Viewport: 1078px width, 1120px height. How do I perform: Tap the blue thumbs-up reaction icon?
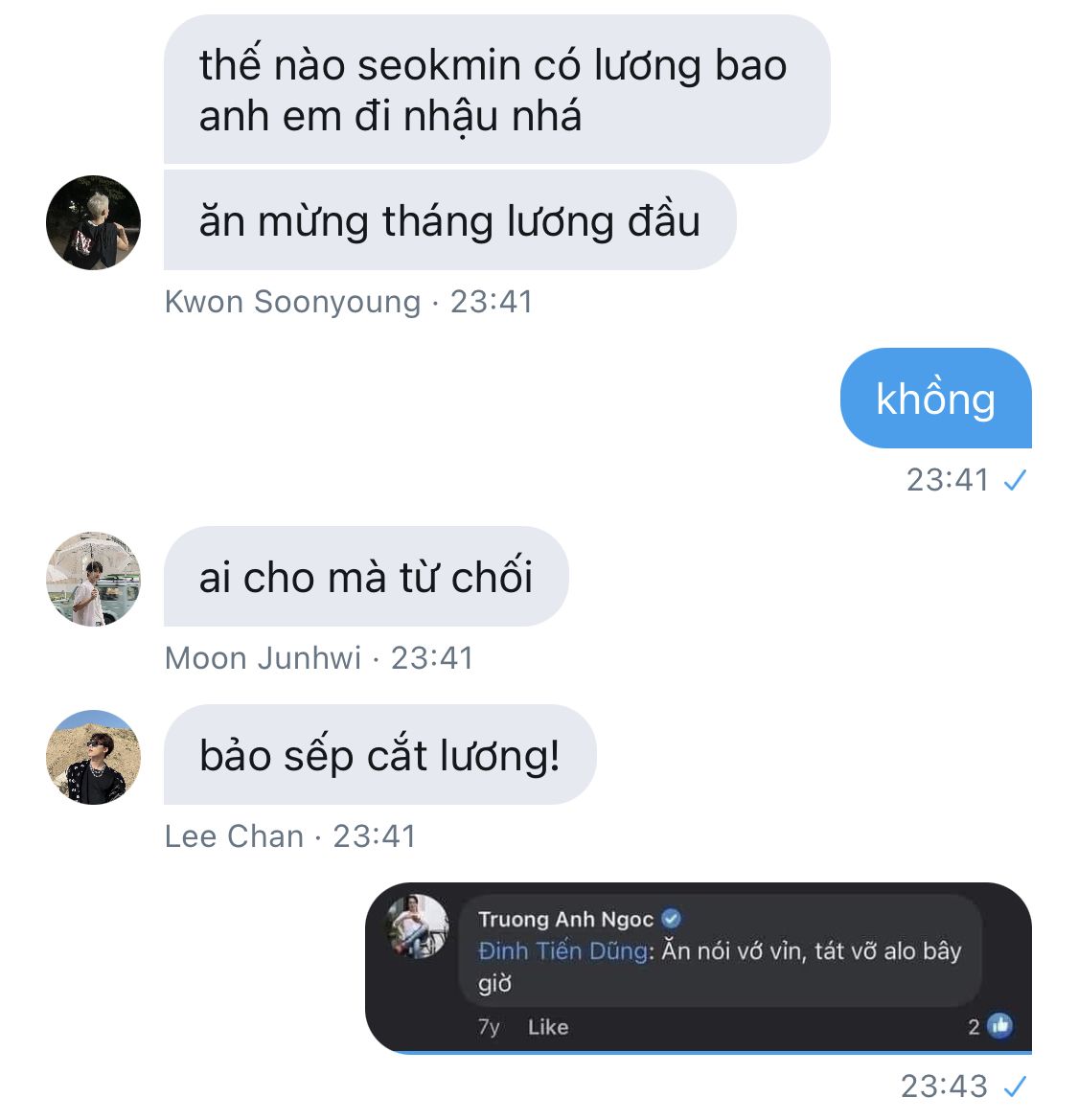[x=999, y=1026]
